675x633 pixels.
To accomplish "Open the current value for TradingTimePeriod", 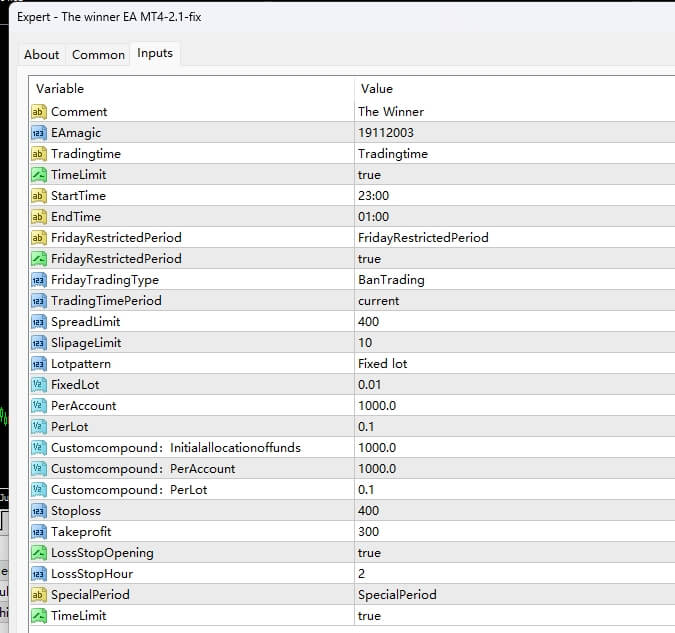I will (x=514, y=301).
